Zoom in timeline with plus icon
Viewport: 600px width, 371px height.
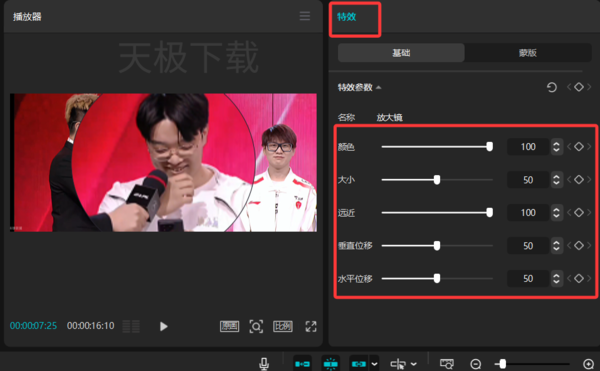[x=588, y=364]
